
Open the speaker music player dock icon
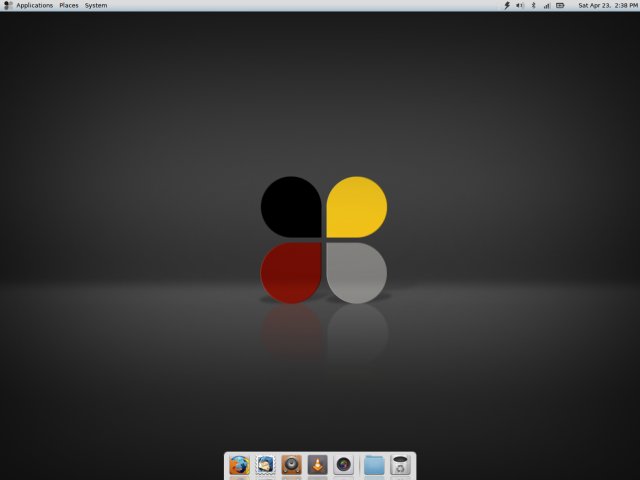[291, 465]
